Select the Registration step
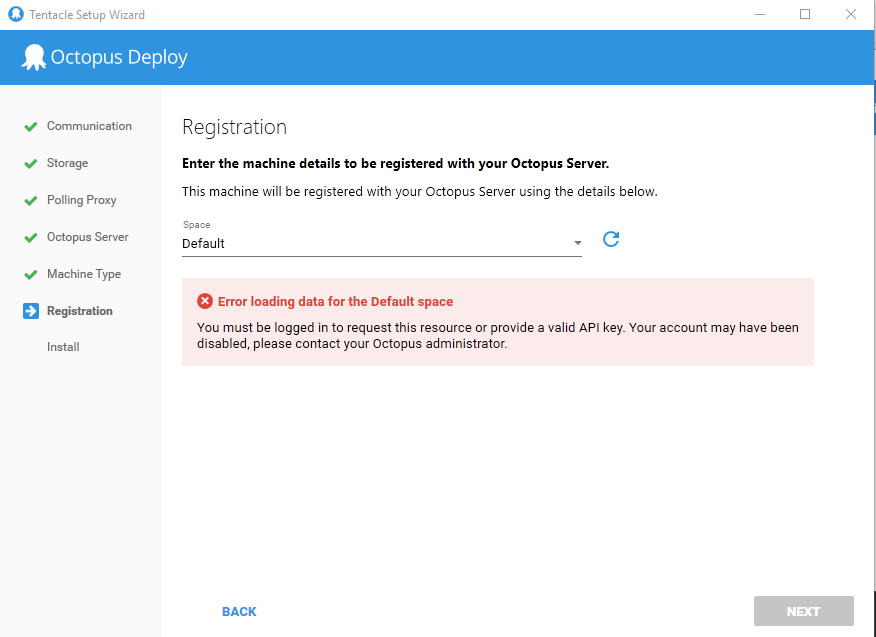Screen dimensions: 876x637 (80, 311)
